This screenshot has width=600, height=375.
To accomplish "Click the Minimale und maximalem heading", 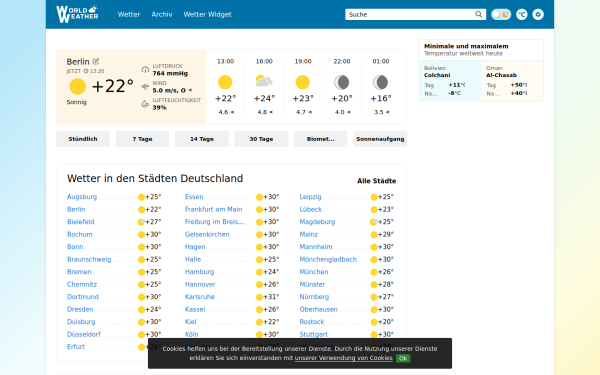I will (x=466, y=46).
